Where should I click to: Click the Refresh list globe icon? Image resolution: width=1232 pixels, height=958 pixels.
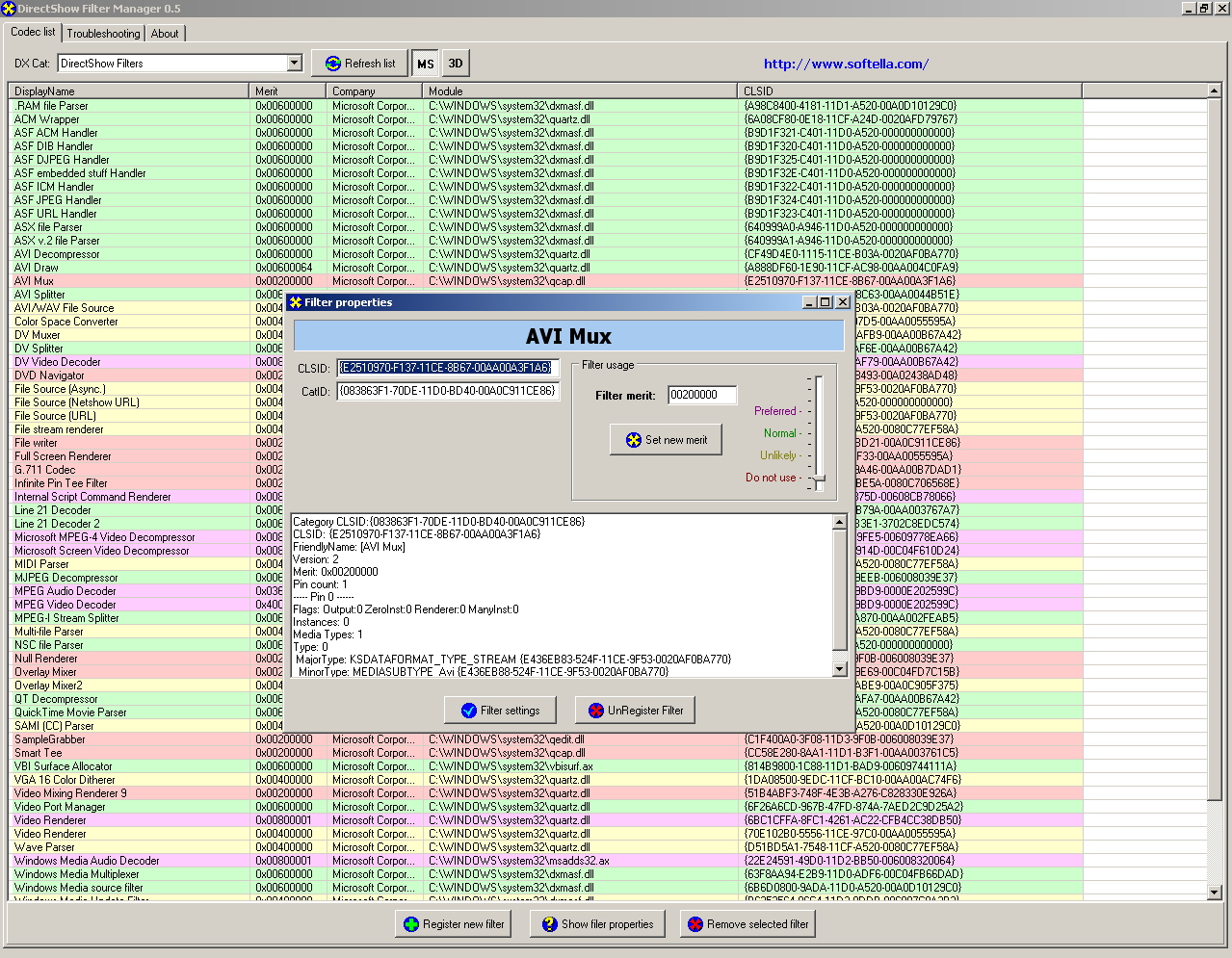tap(333, 64)
